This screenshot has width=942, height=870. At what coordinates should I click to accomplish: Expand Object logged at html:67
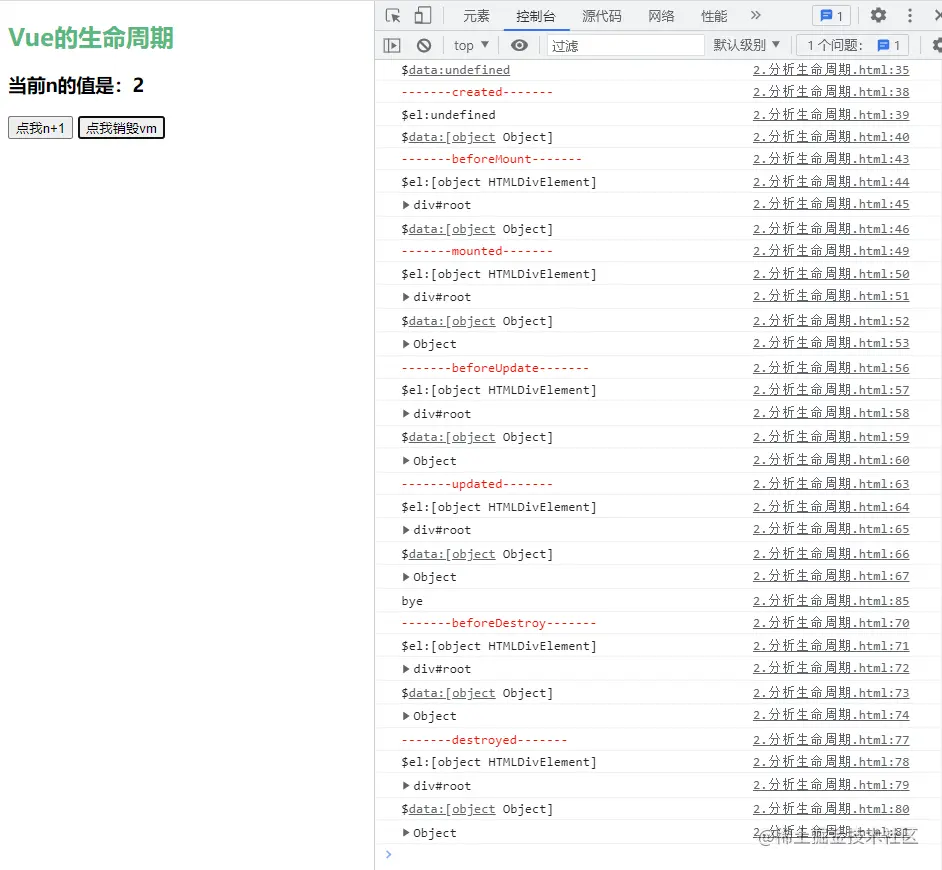[406, 577]
